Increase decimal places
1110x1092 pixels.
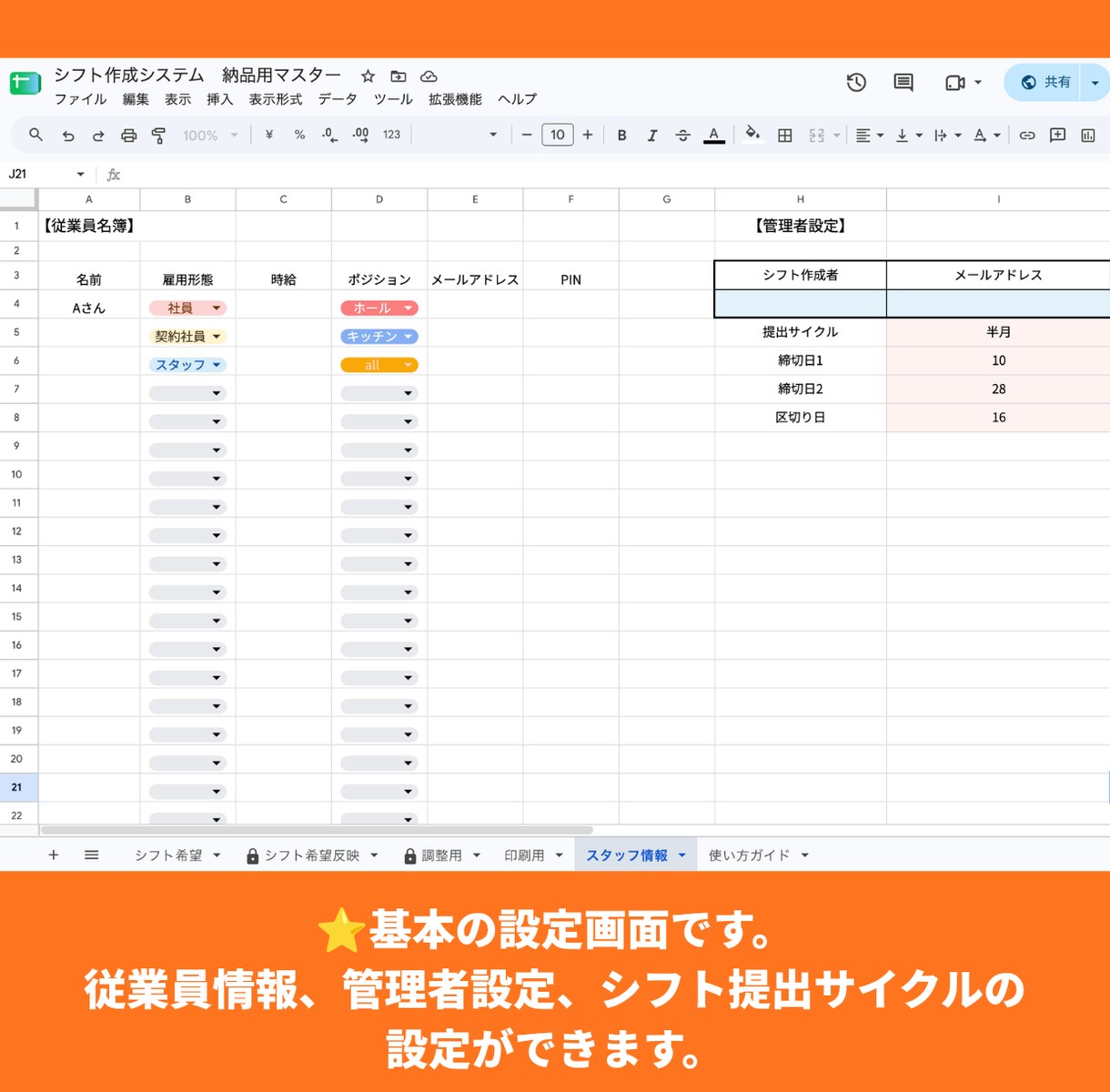click(x=360, y=135)
